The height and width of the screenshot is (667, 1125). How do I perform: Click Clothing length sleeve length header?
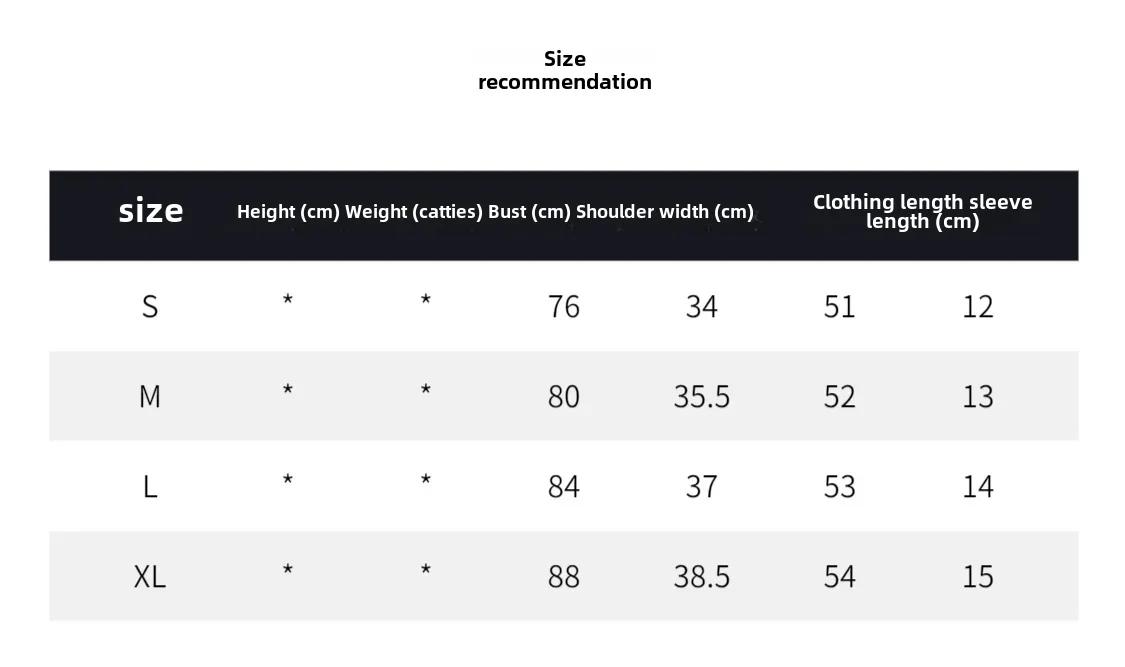(x=922, y=212)
